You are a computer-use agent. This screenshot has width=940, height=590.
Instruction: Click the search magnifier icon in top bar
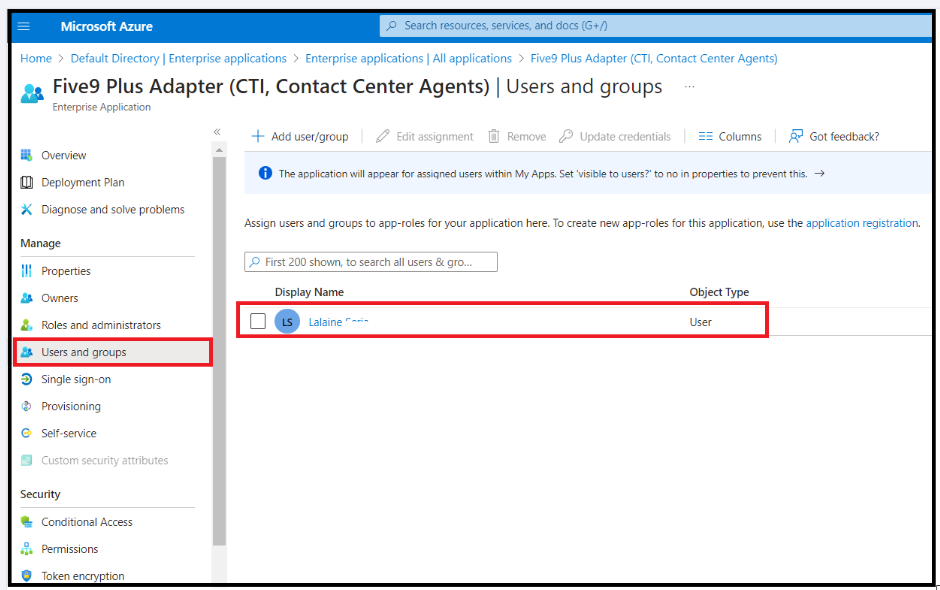tap(391, 26)
